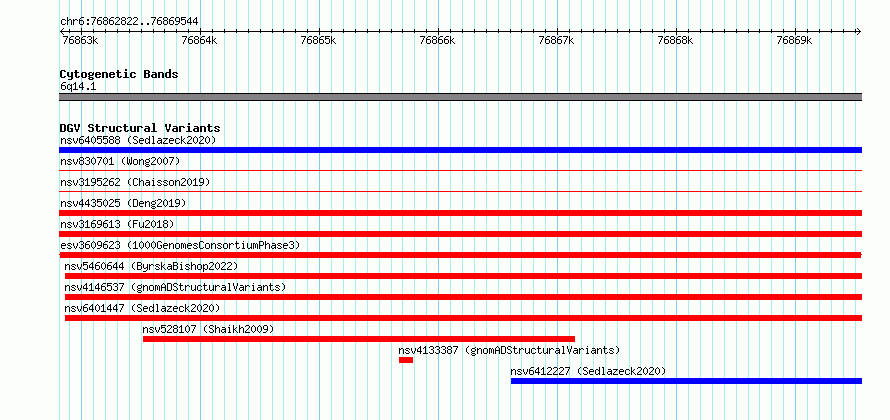
Task: Click the Cytogenetic Bands track title
Action: point(119,74)
